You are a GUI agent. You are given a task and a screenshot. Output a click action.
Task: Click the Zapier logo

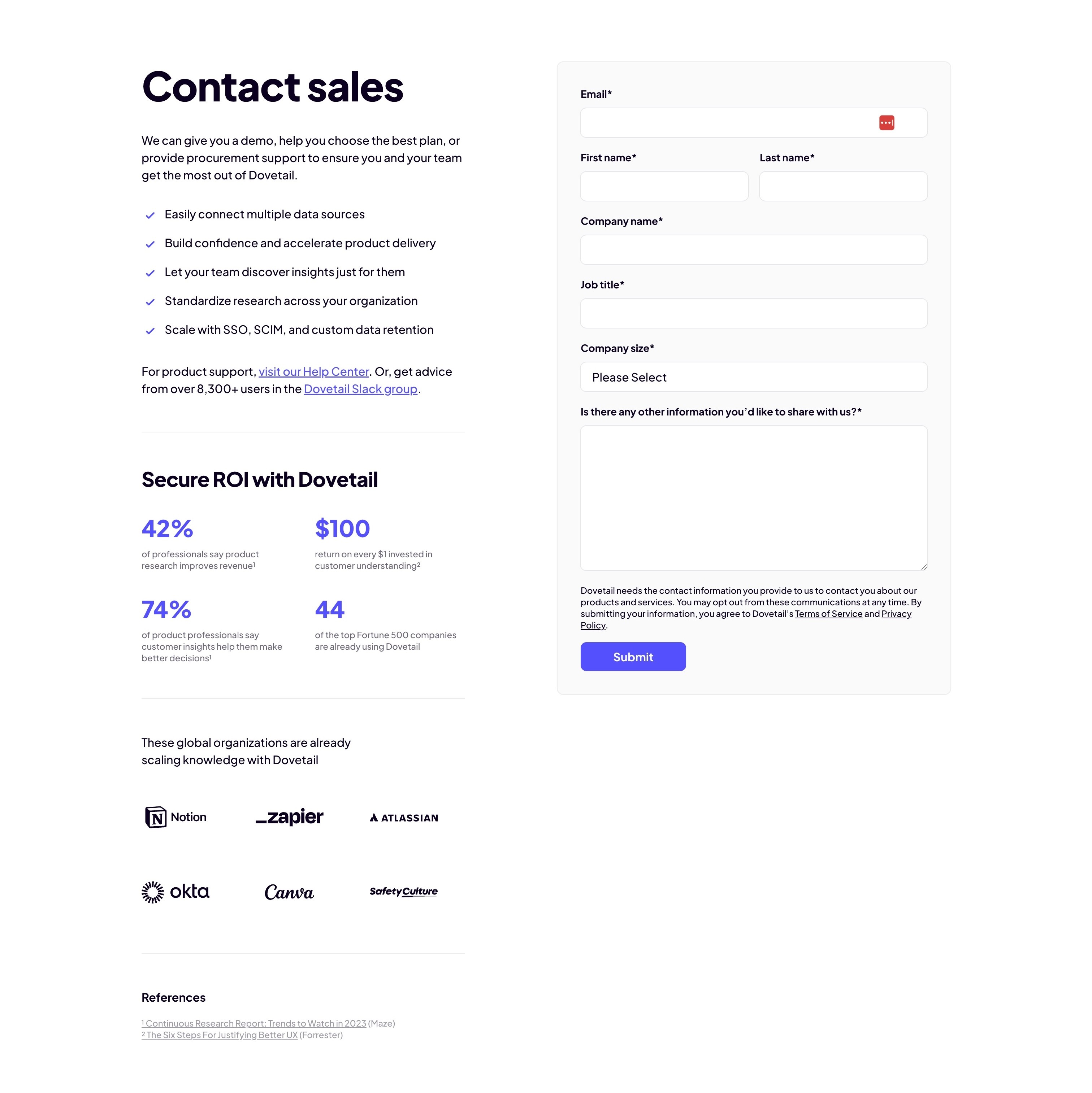coord(289,817)
